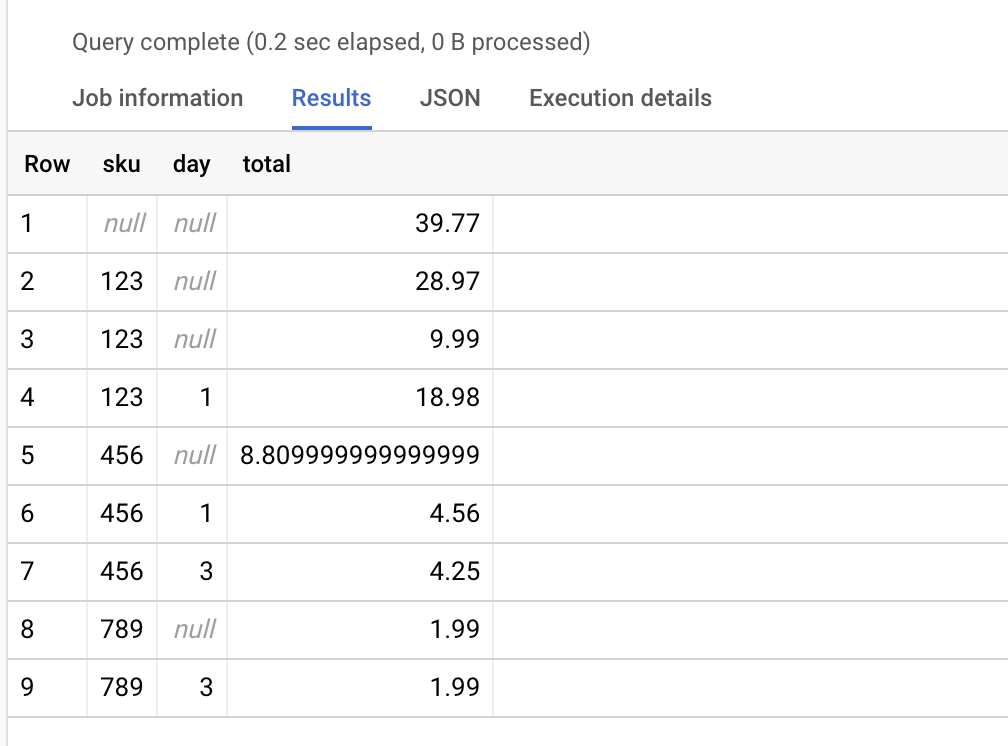The height and width of the screenshot is (746, 1008).
Task: Click the total column header
Action: tap(266, 164)
